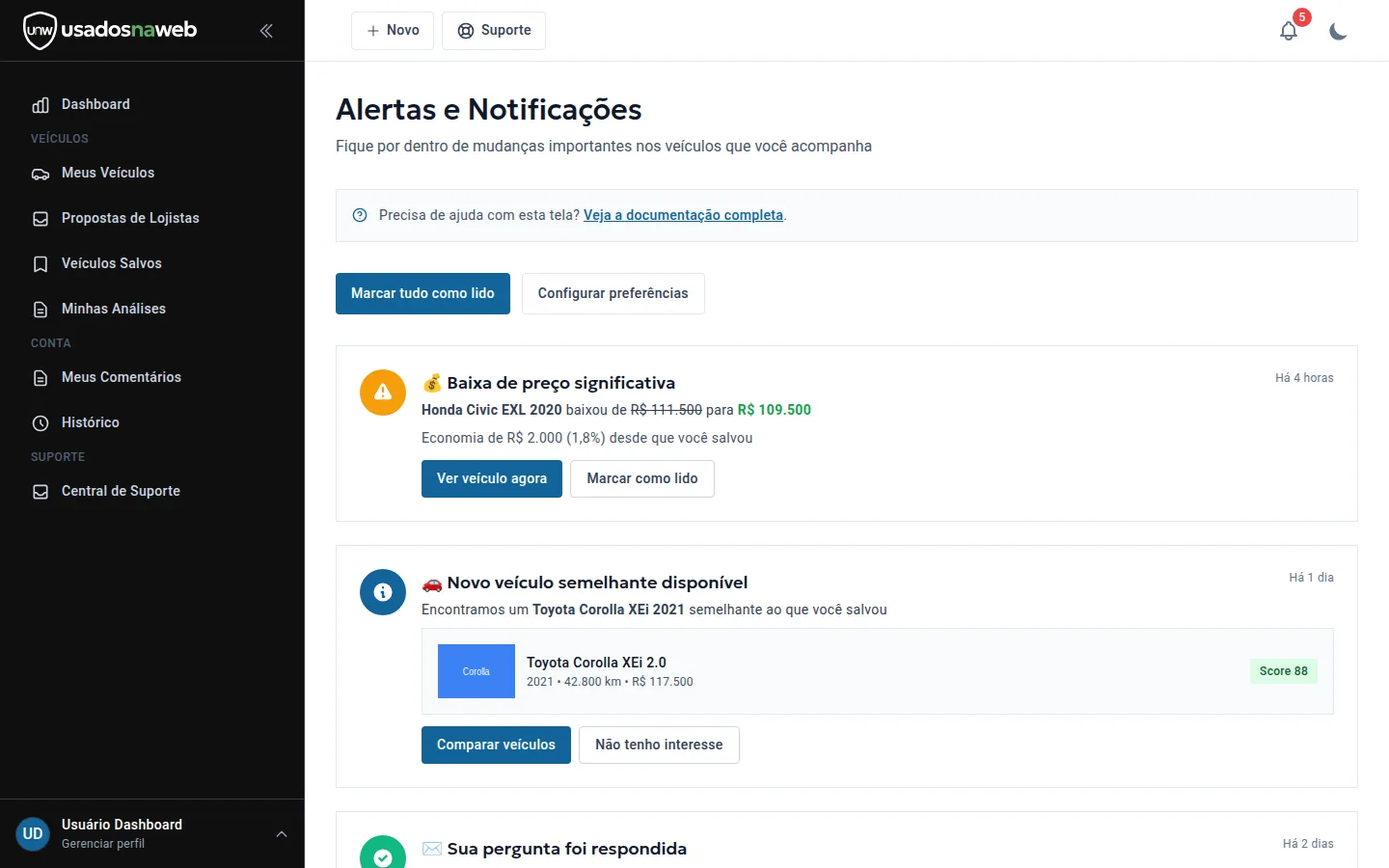Screen dimensions: 1389x868
Task: Click Corolla details 2021 • 42.800 km line
Action: pos(610,682)
